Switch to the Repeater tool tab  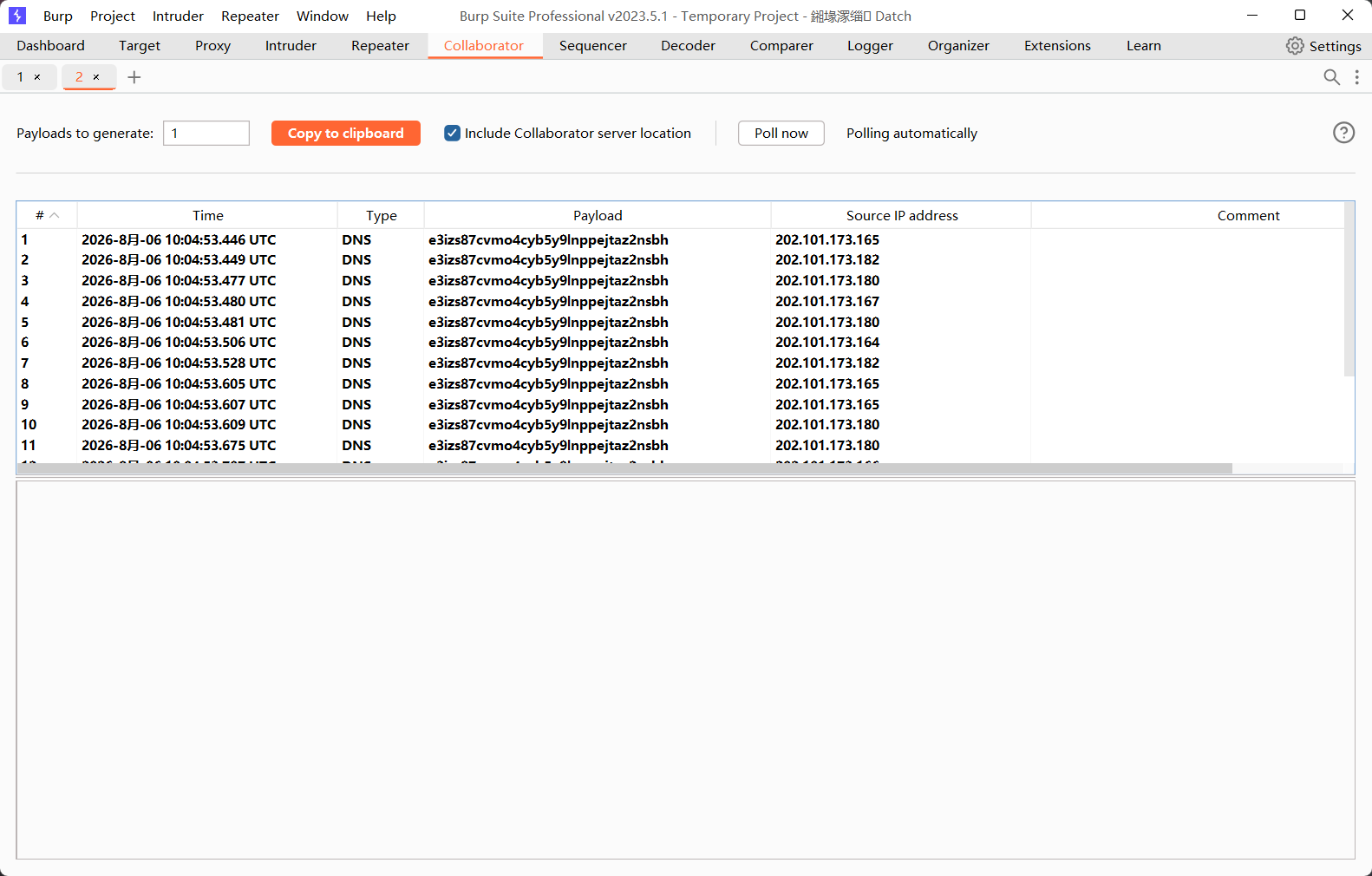click(380, 46)
